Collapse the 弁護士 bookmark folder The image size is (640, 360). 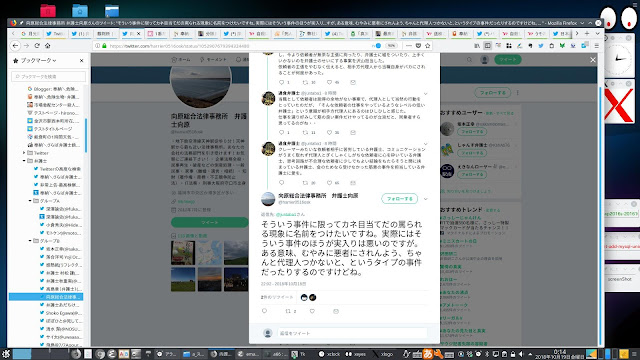[x=24, y=161]
